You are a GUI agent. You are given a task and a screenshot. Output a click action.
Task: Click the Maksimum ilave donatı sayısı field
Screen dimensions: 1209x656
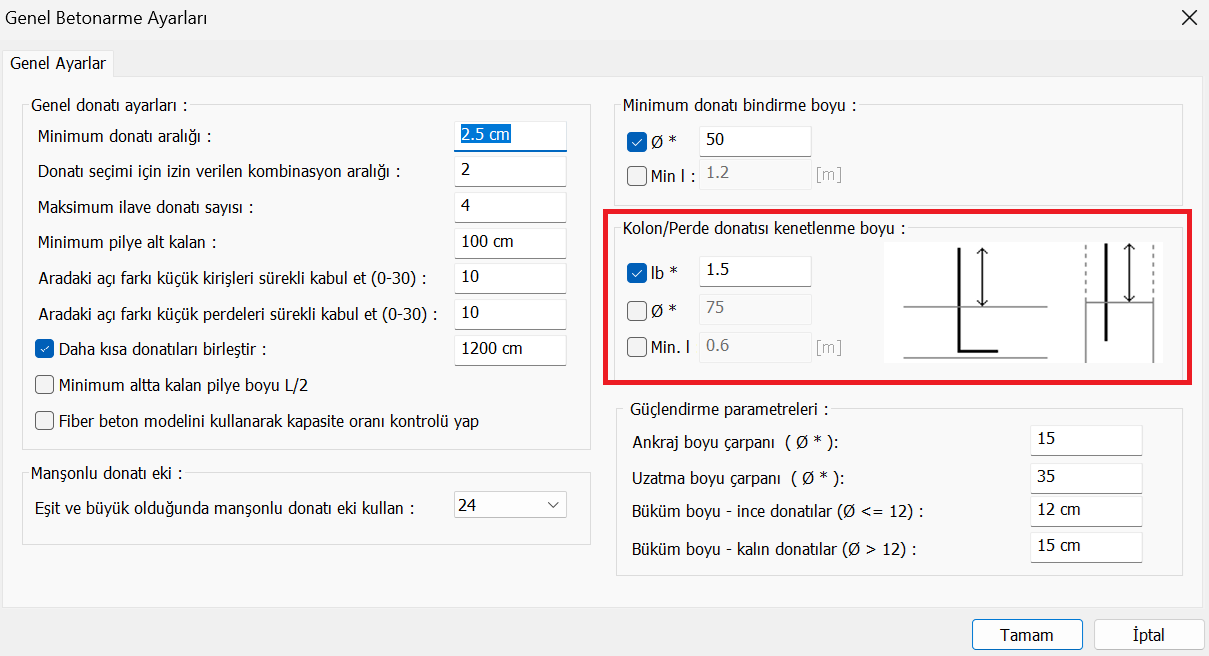click(510, 206)
